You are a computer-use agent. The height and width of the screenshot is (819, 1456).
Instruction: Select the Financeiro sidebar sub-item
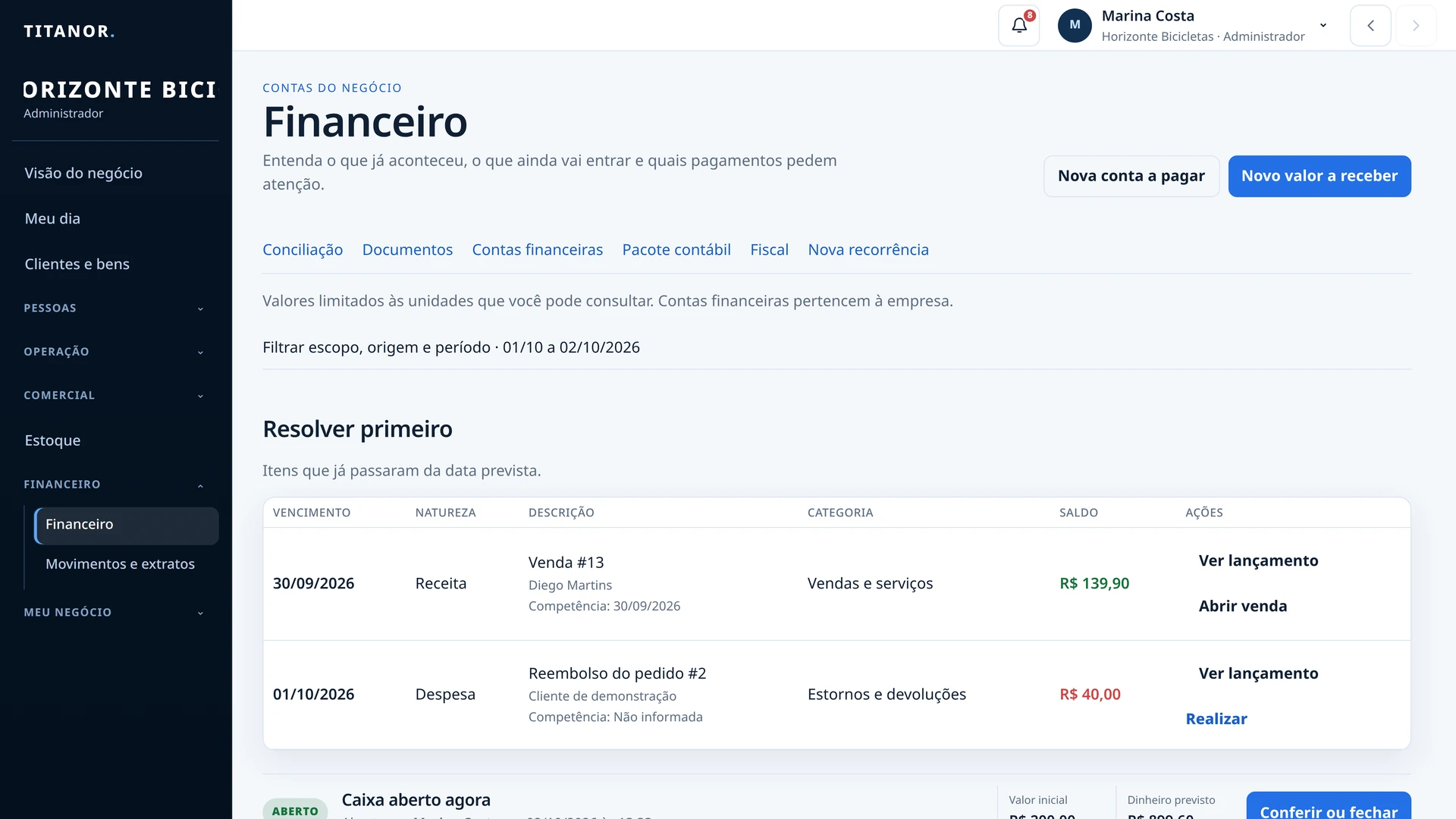point(127,525)
